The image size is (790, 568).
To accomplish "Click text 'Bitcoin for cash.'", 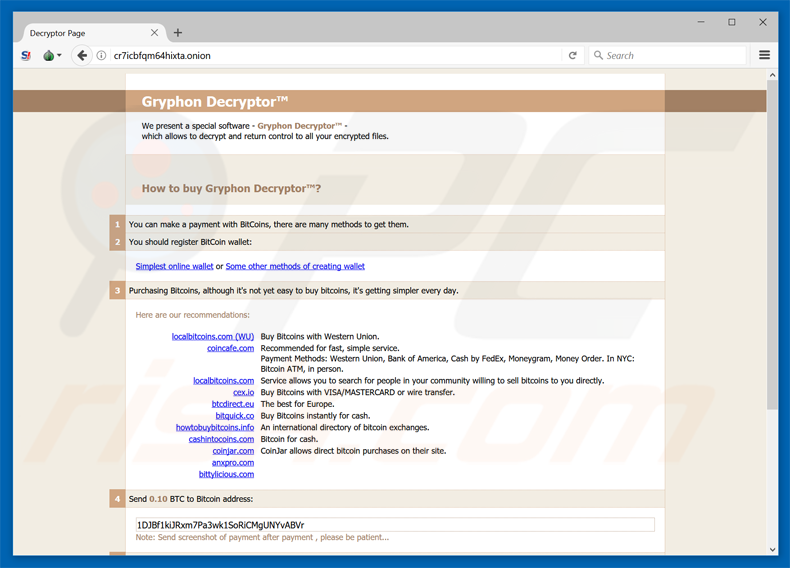I will 289,439.
